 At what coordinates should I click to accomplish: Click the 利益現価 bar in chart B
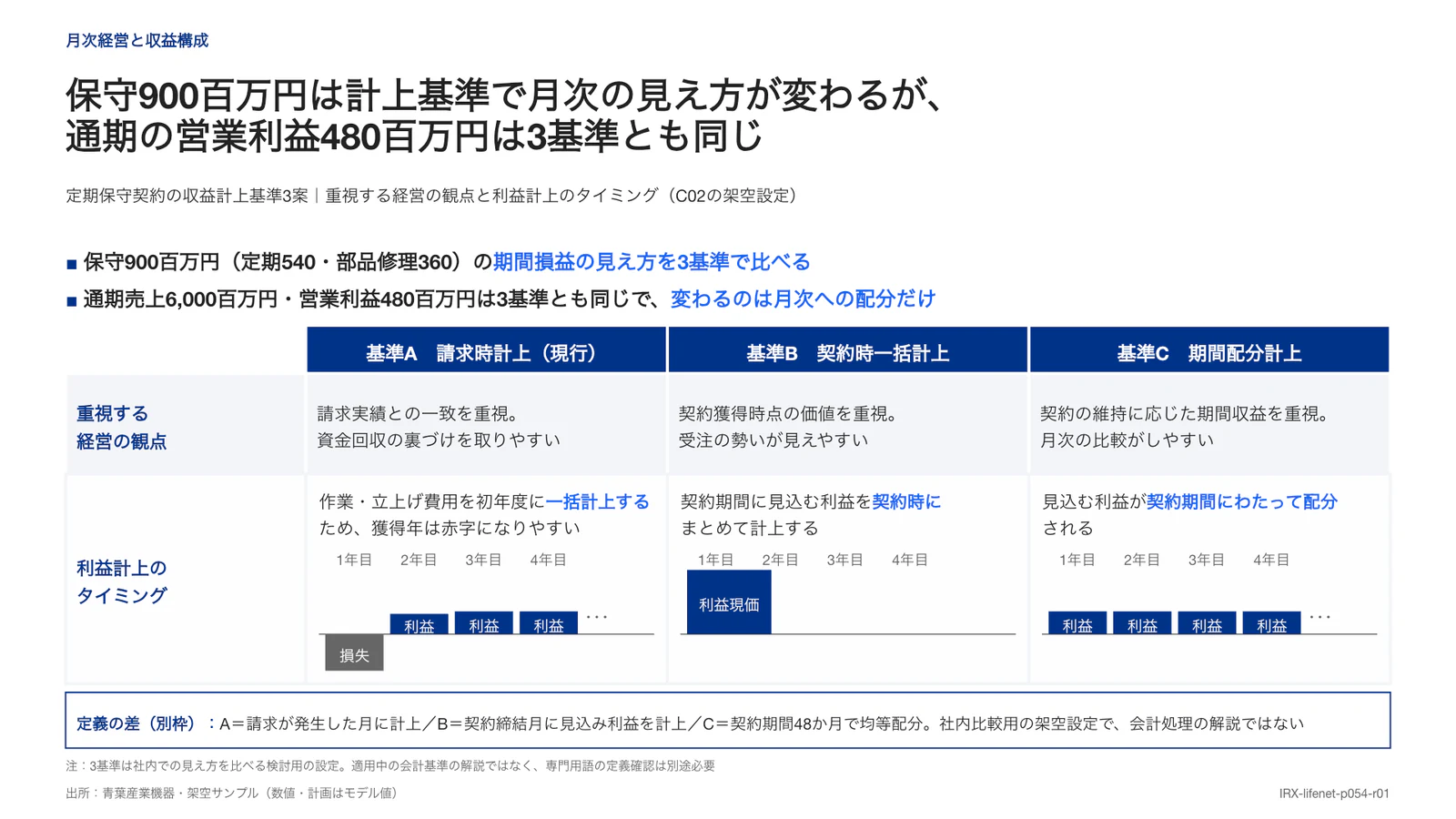click(729, 602)
